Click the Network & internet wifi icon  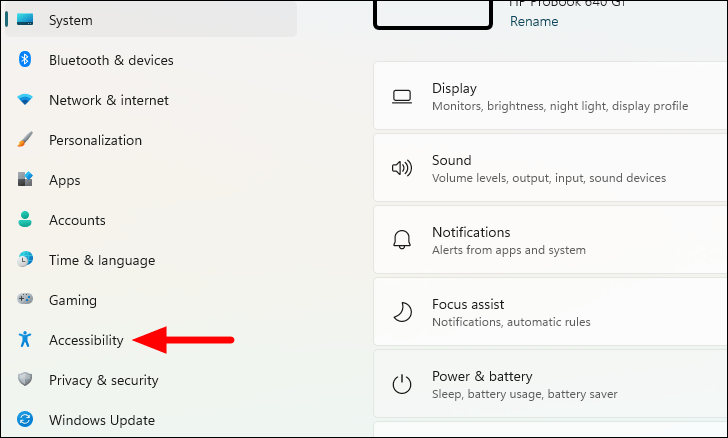(x=26, y=100)
